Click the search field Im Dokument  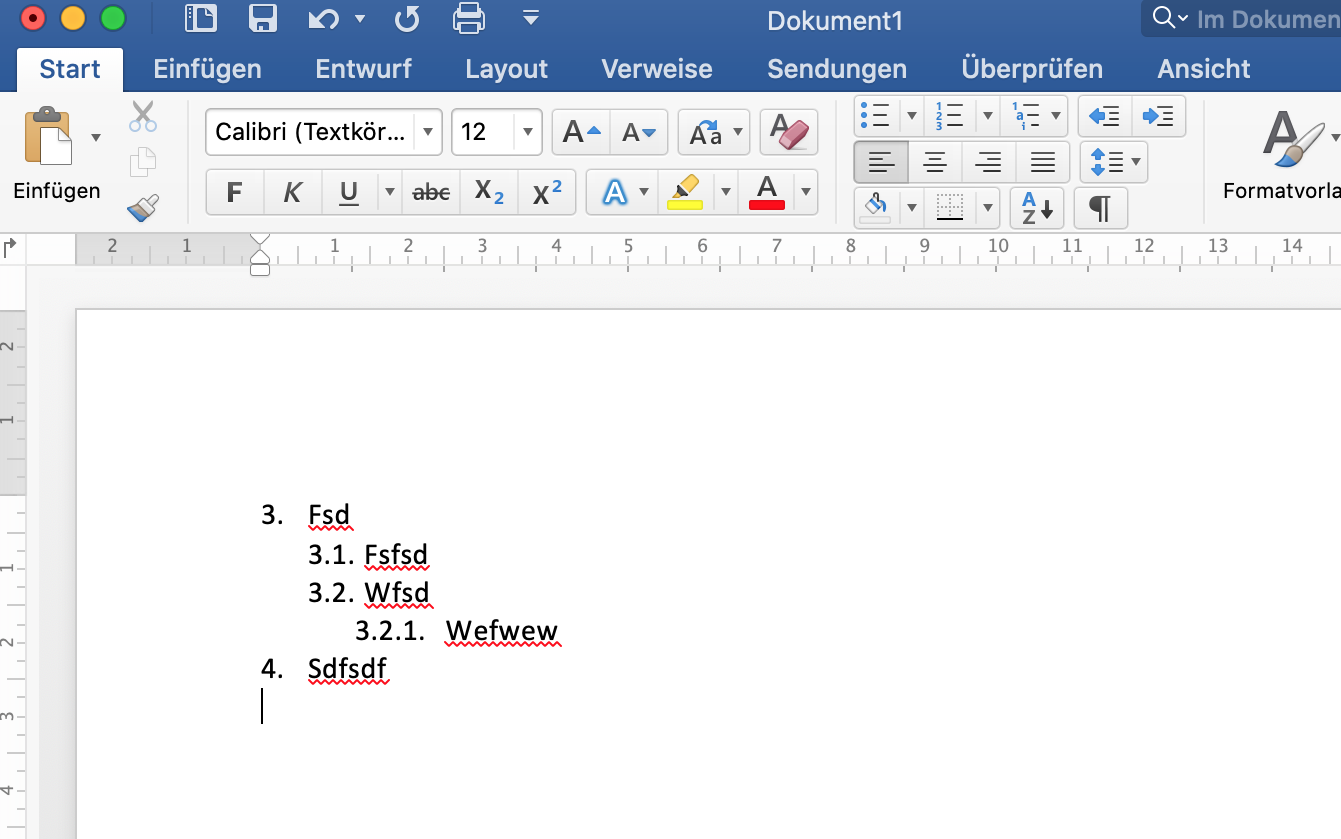click(x=1241, y=18)
